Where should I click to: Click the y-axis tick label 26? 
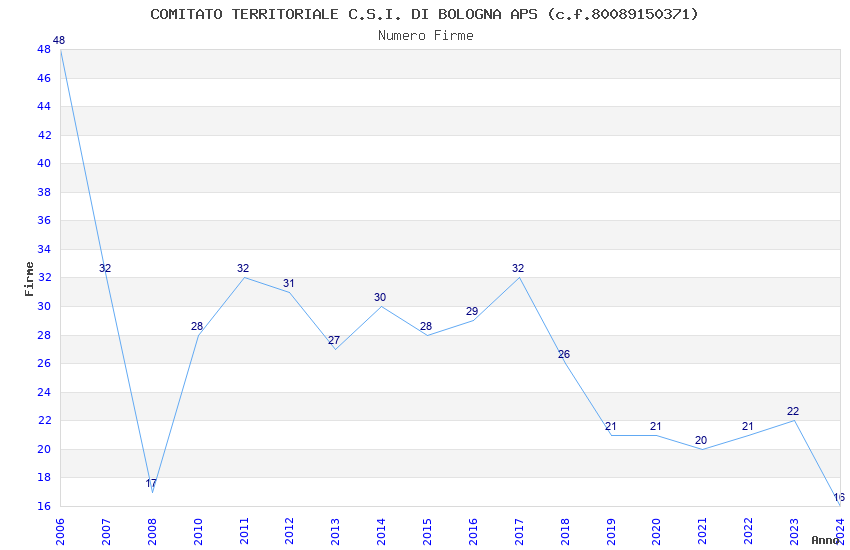pyautogui.click(x=44, y=363)
